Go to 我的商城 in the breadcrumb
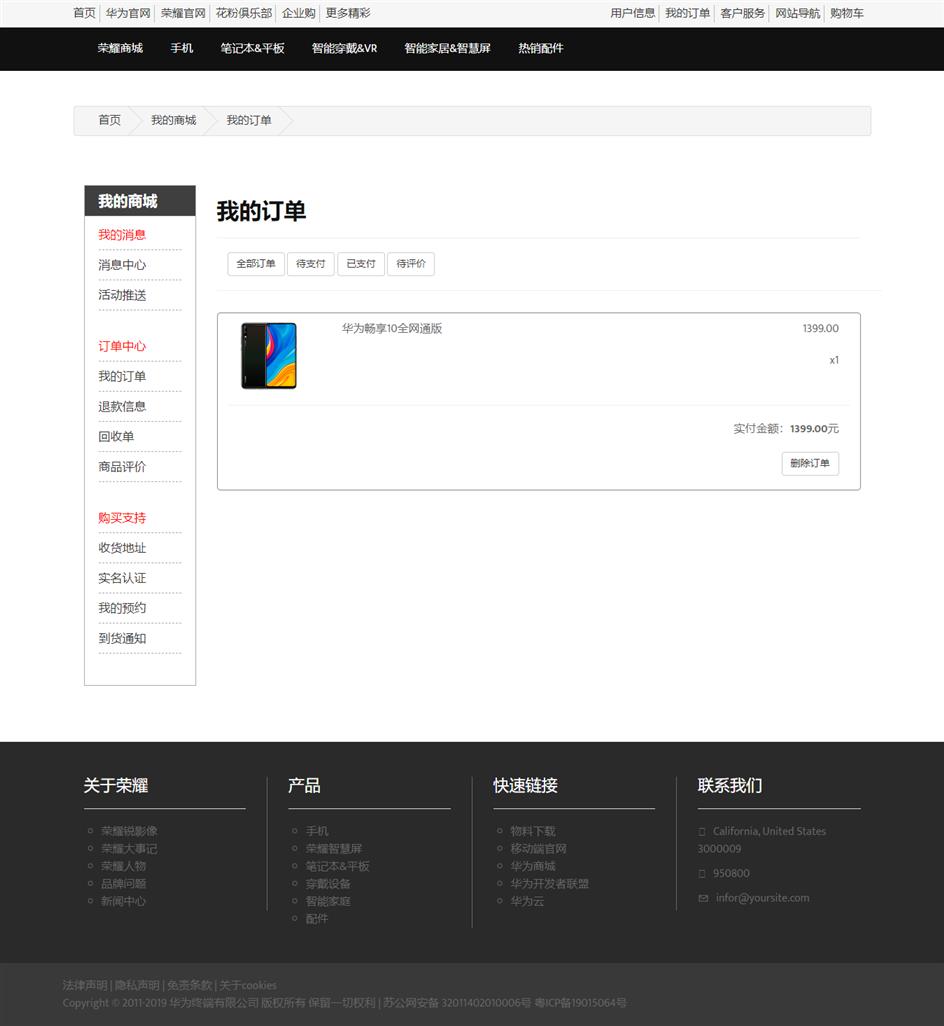 click(x=174, y=120)
